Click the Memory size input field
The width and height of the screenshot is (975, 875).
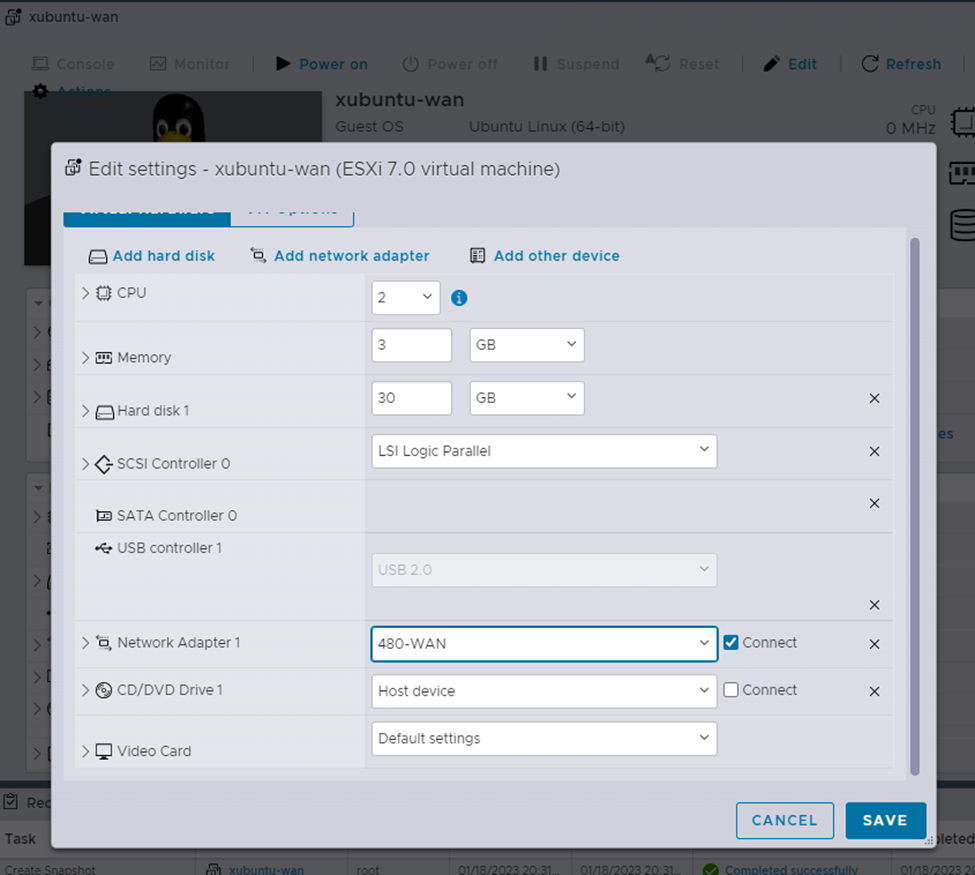pos(412,345)
